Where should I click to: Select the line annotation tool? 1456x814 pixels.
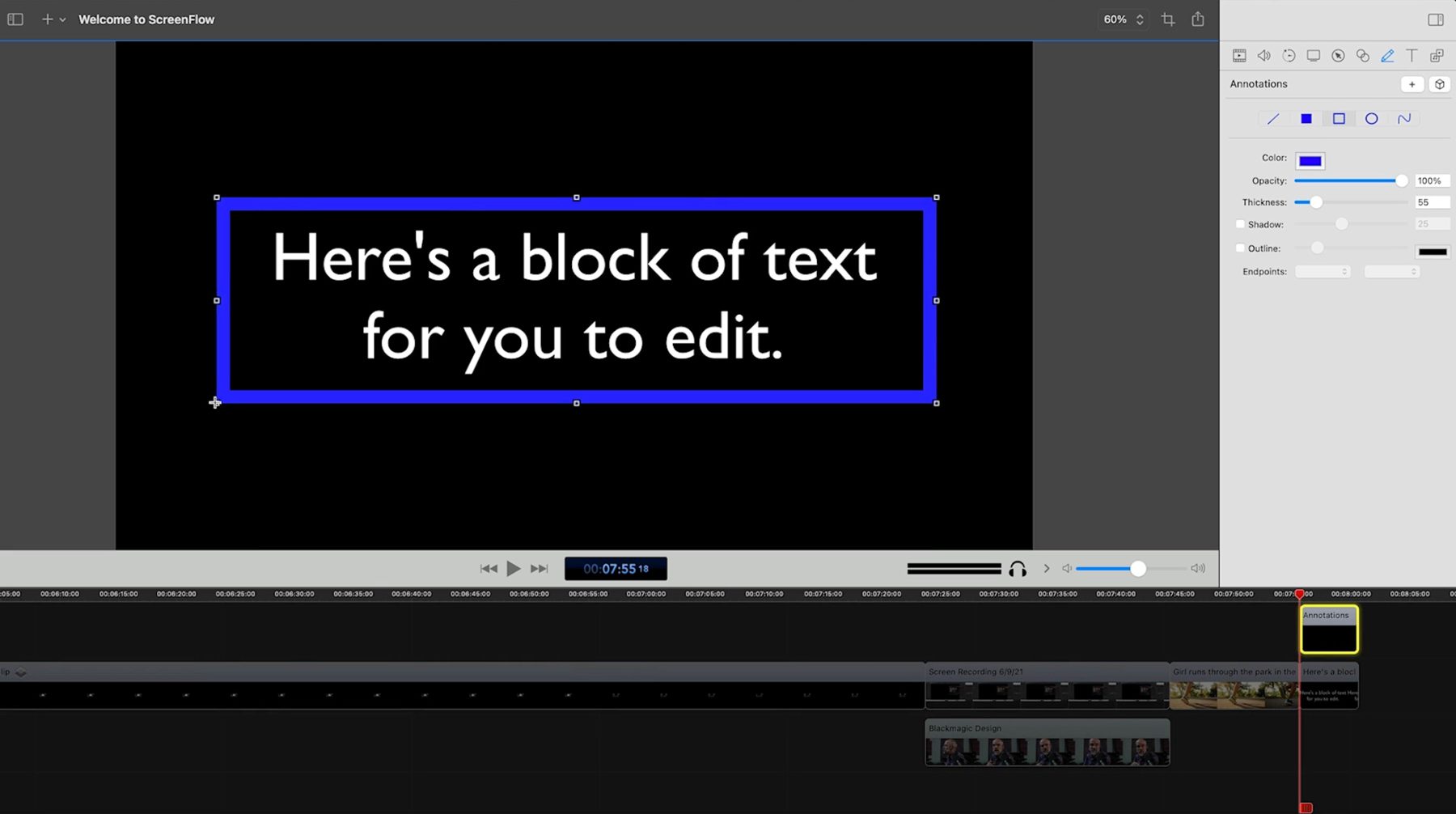[x=1272, y=118]
